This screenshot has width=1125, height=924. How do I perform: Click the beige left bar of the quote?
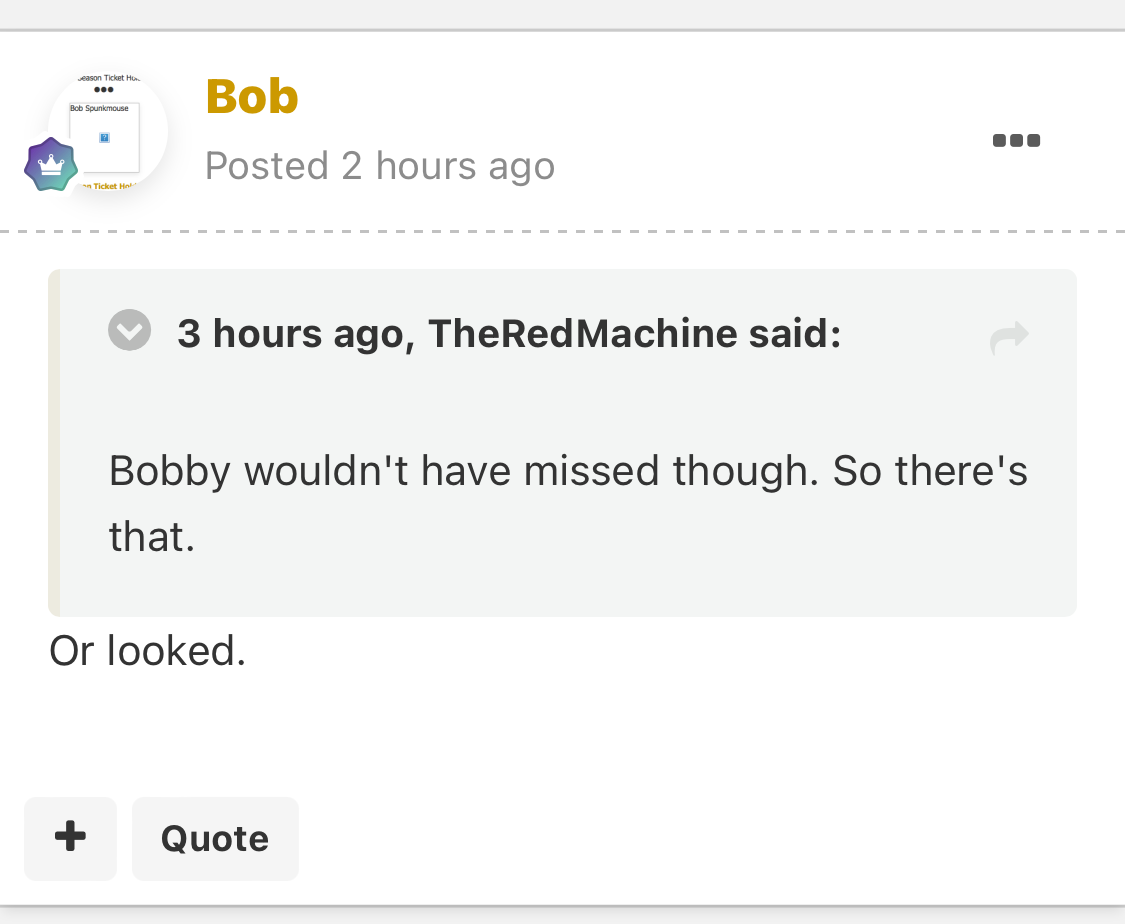coord(54,443)
